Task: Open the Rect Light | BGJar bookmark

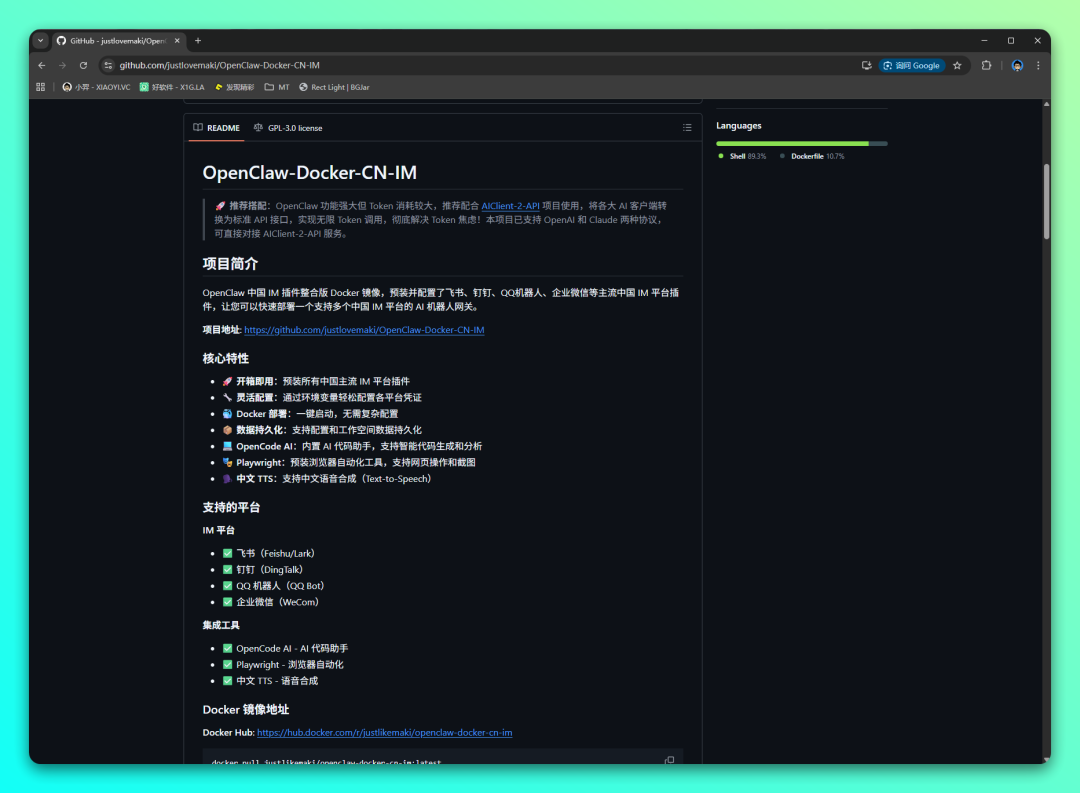Action: (x=334, y=87)
